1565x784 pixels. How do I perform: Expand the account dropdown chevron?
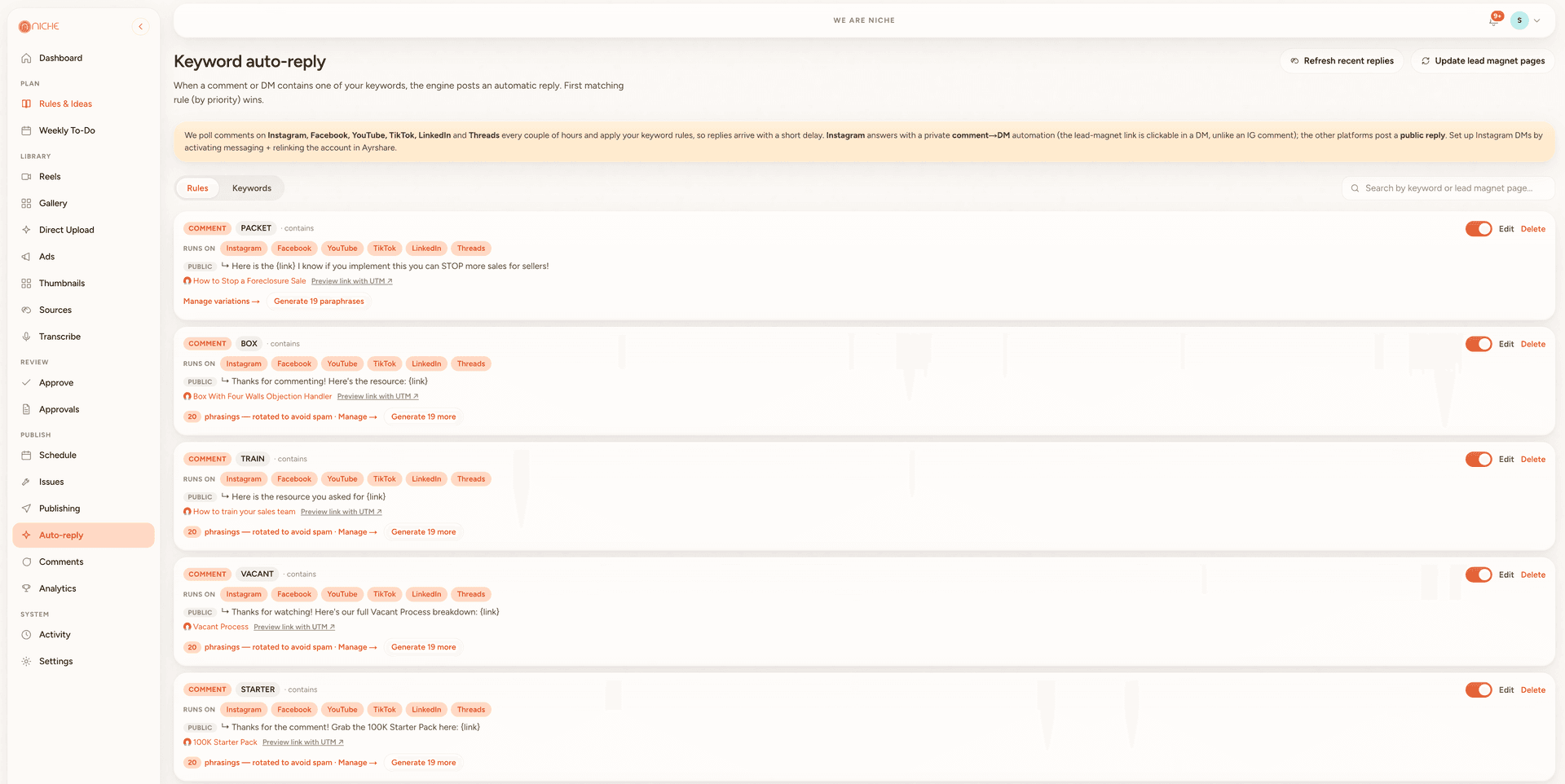[1537, 20]
